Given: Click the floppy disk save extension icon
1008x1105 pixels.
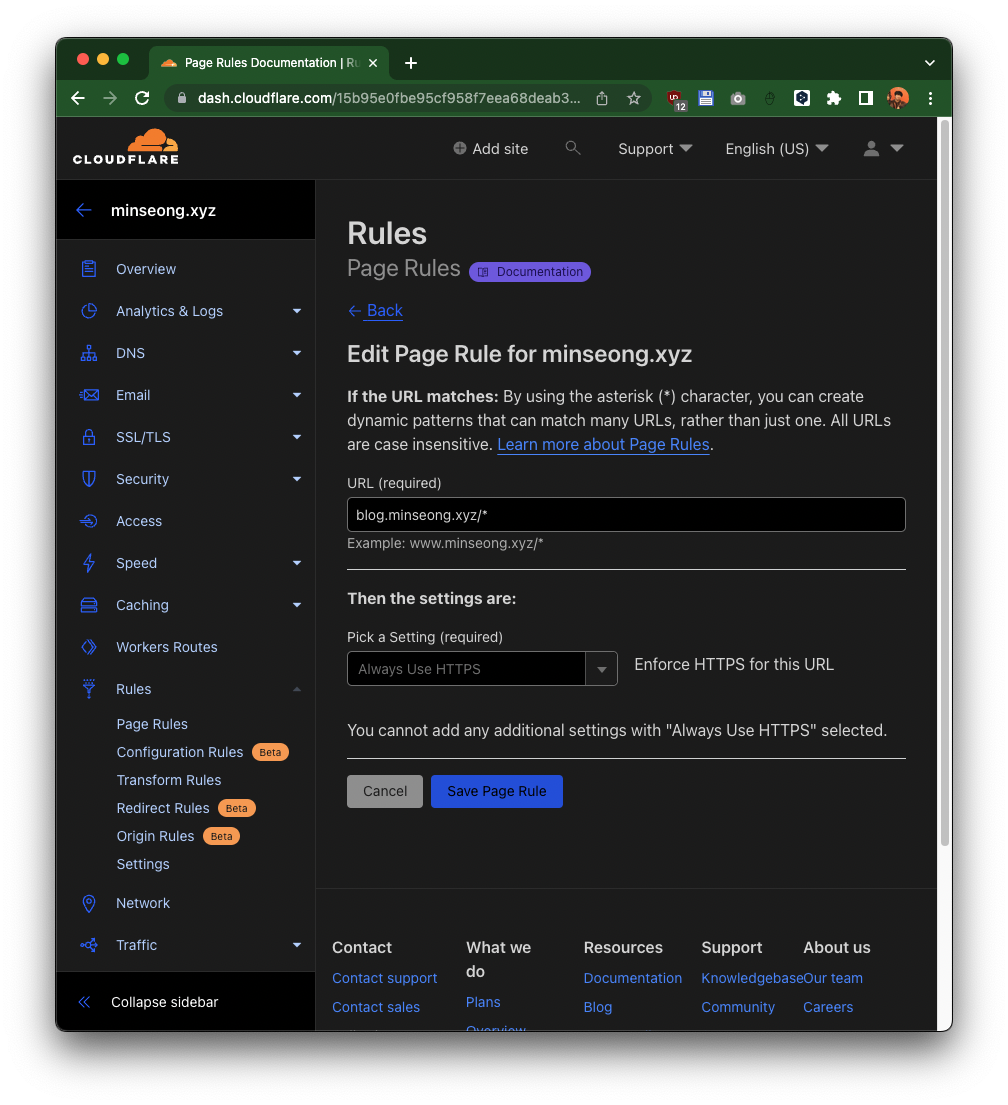Looking at the screenshot, I should pyautogui.click(x=706, y=98).
